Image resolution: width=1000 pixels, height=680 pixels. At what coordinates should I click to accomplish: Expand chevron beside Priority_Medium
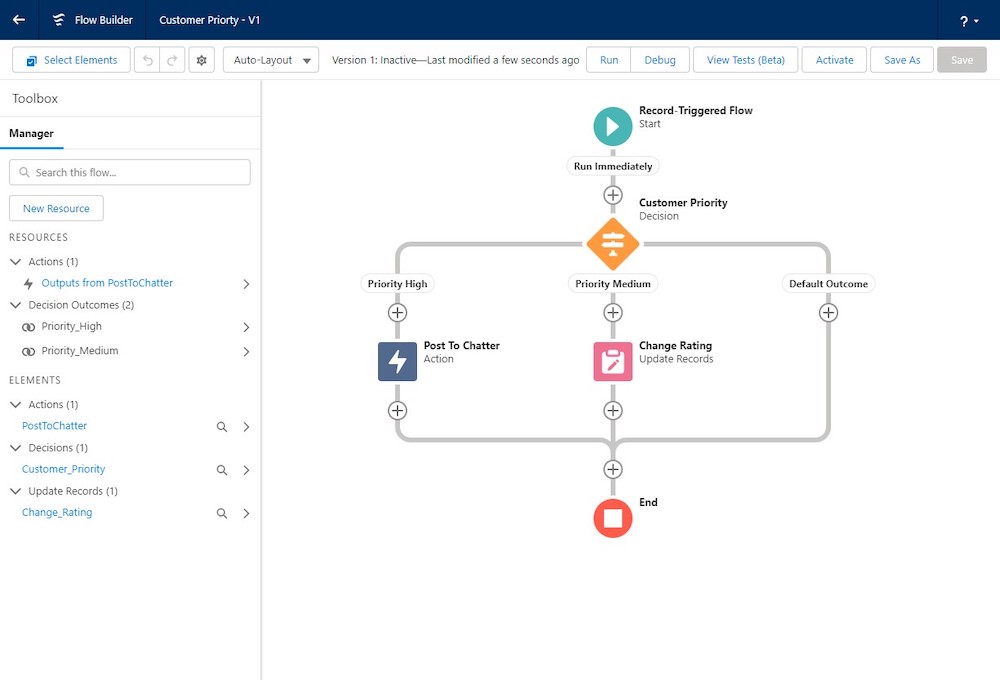246,351
